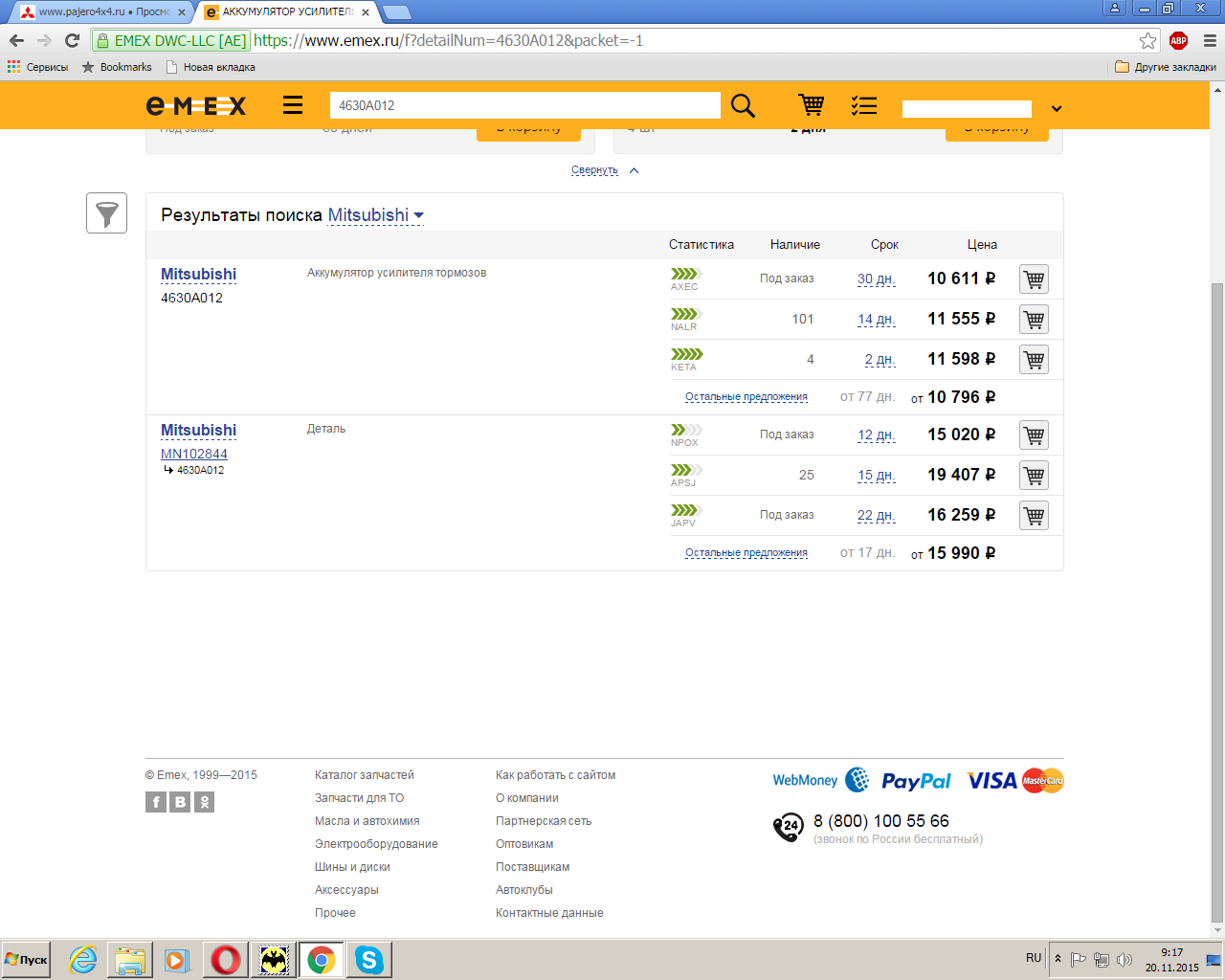Image resolution: width=1225 pixels, height=980 pixels.
Task: Click the browser address bar URL
Action: pyautogui.click(x=448, y=40)
